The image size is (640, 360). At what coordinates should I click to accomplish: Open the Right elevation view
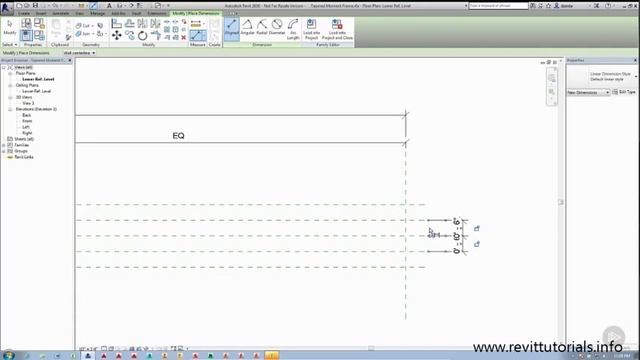[27, 133]
